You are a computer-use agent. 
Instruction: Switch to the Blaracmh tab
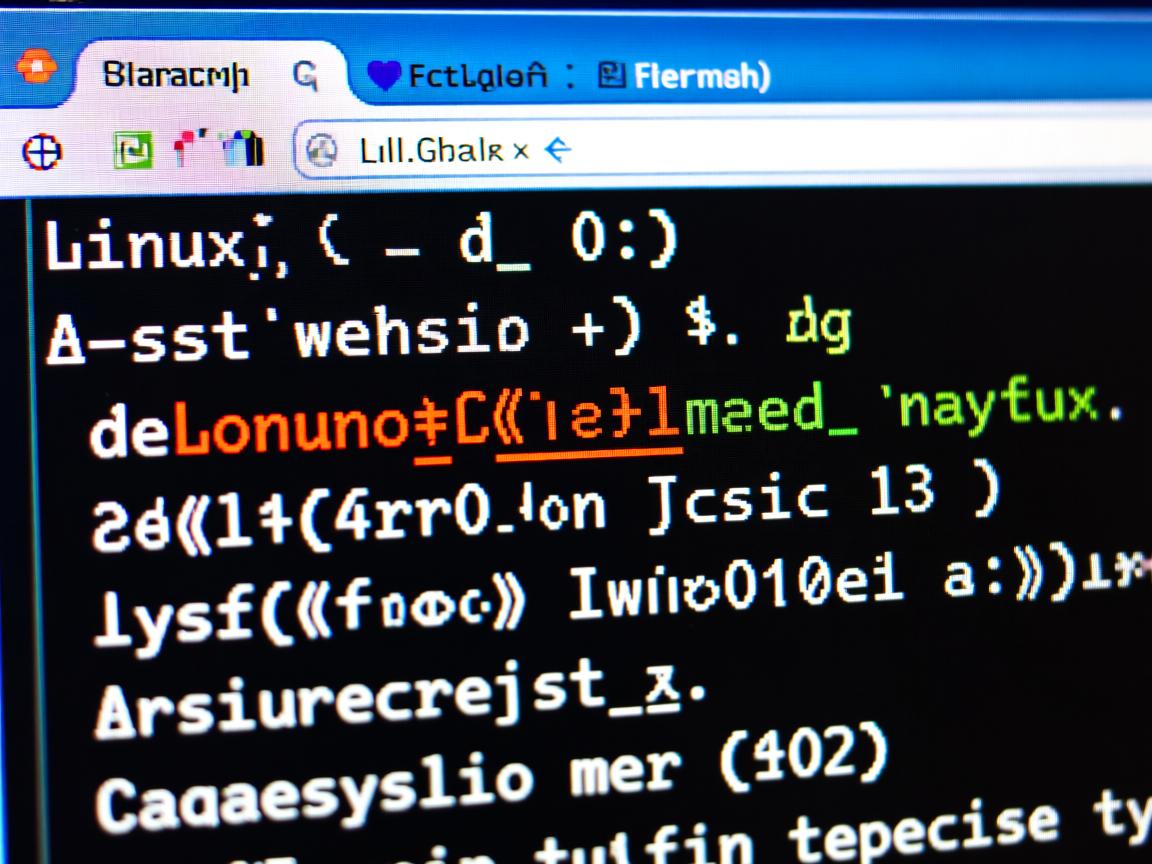tap(176, 75)
